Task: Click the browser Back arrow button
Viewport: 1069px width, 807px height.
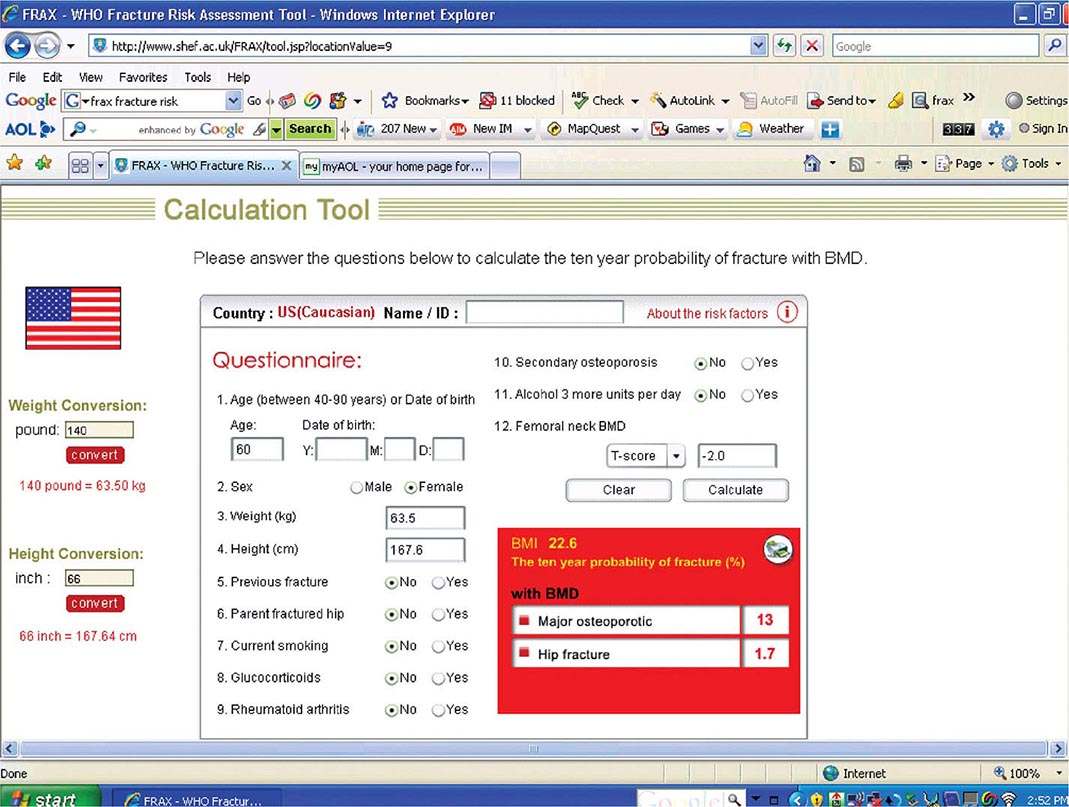Action: click(19, 46)
